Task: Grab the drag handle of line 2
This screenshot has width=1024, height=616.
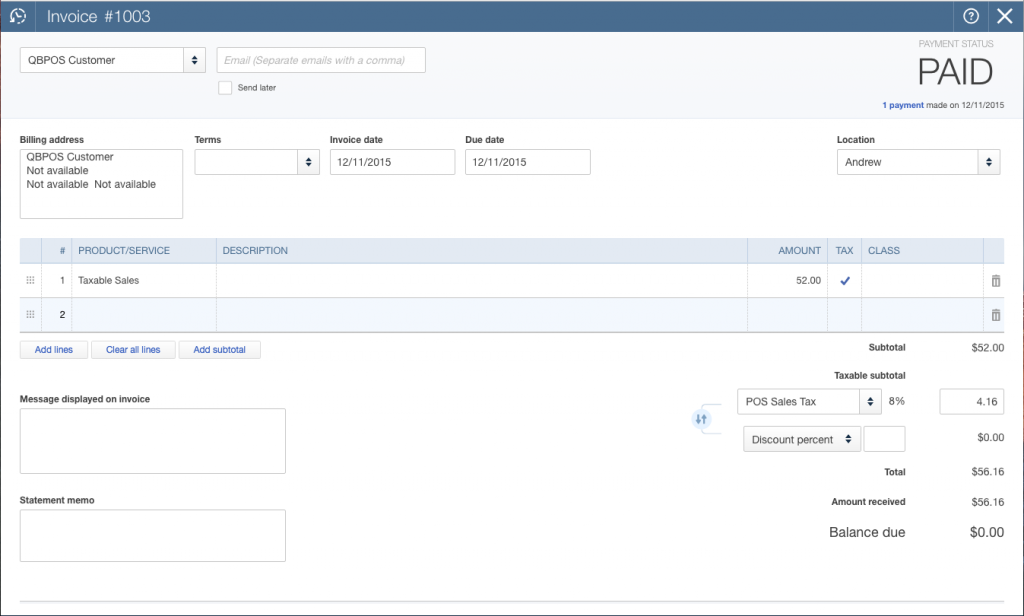Action: click(x=30, y=314)
